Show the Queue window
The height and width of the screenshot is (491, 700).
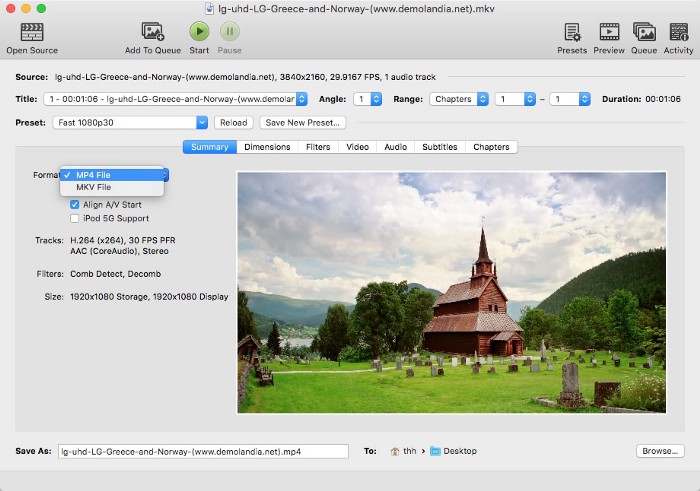coord(644,32)
